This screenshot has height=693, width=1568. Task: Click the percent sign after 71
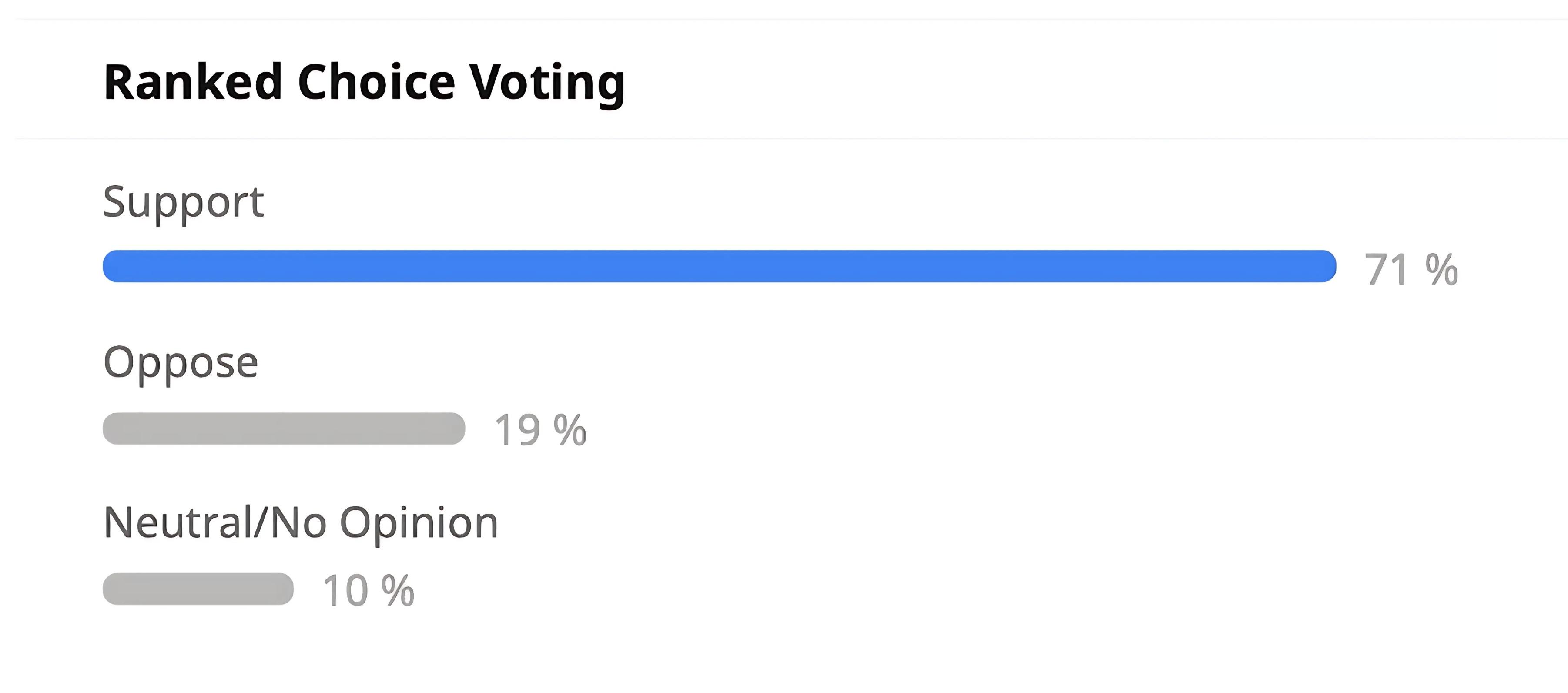point(1441,270)
